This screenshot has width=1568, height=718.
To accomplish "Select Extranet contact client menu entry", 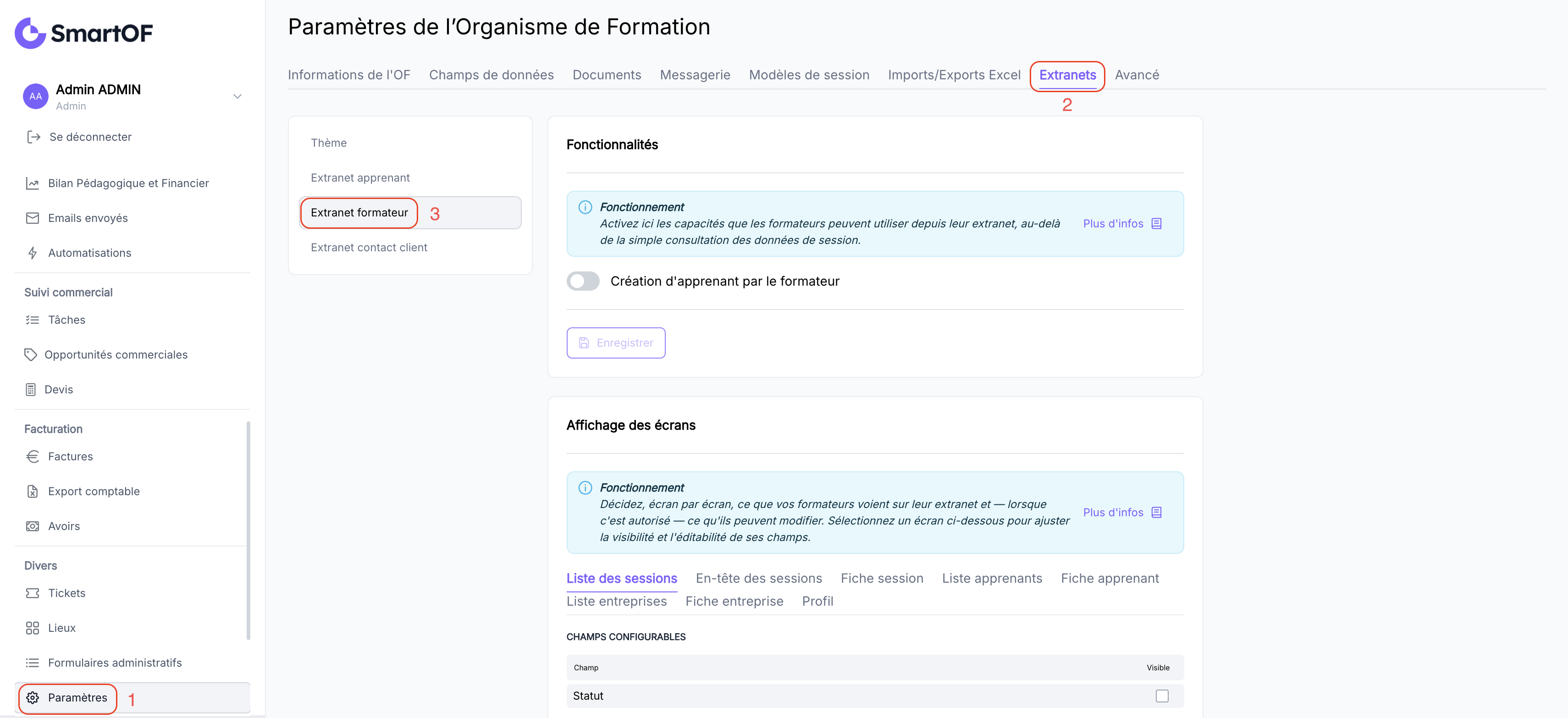I will tap(369, 248).
